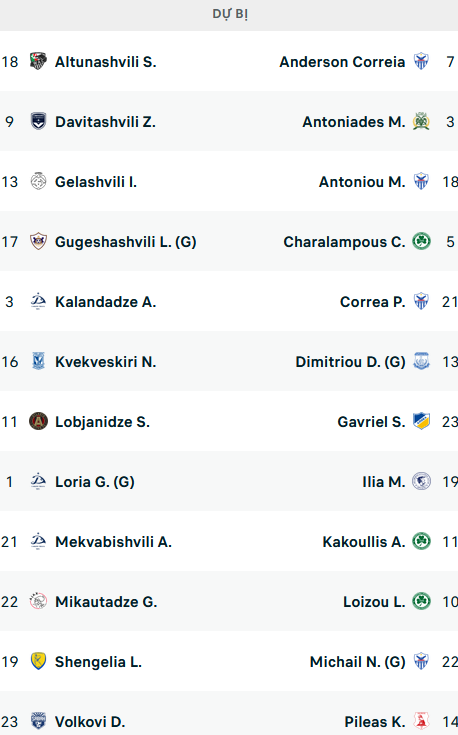Click the red club crest by Pileas K.
The image size is (458, 735).
tap(421, 721)
